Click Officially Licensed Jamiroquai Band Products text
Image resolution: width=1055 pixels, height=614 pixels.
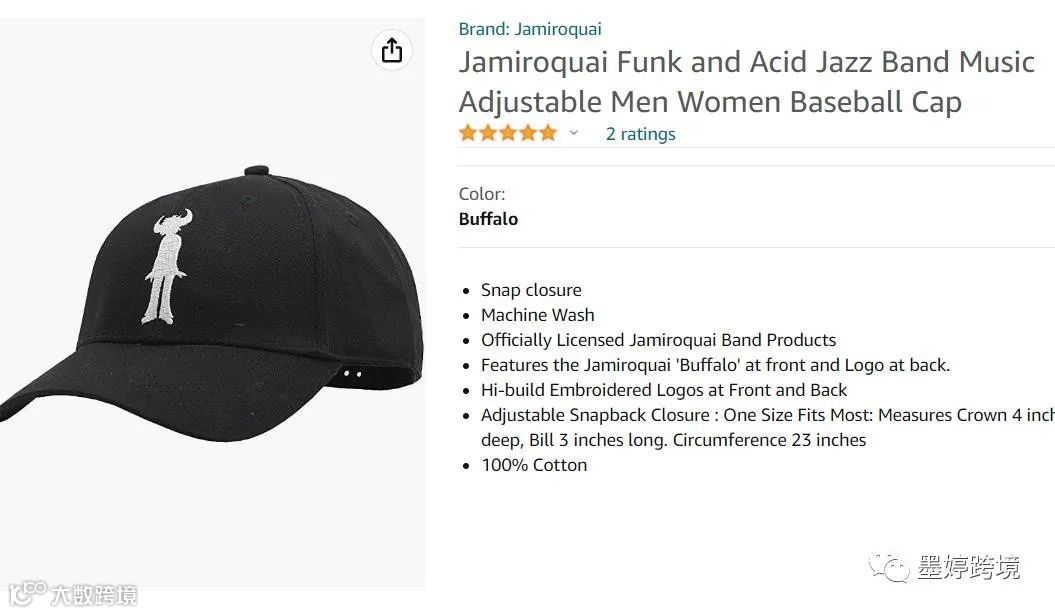pos(658,340)
